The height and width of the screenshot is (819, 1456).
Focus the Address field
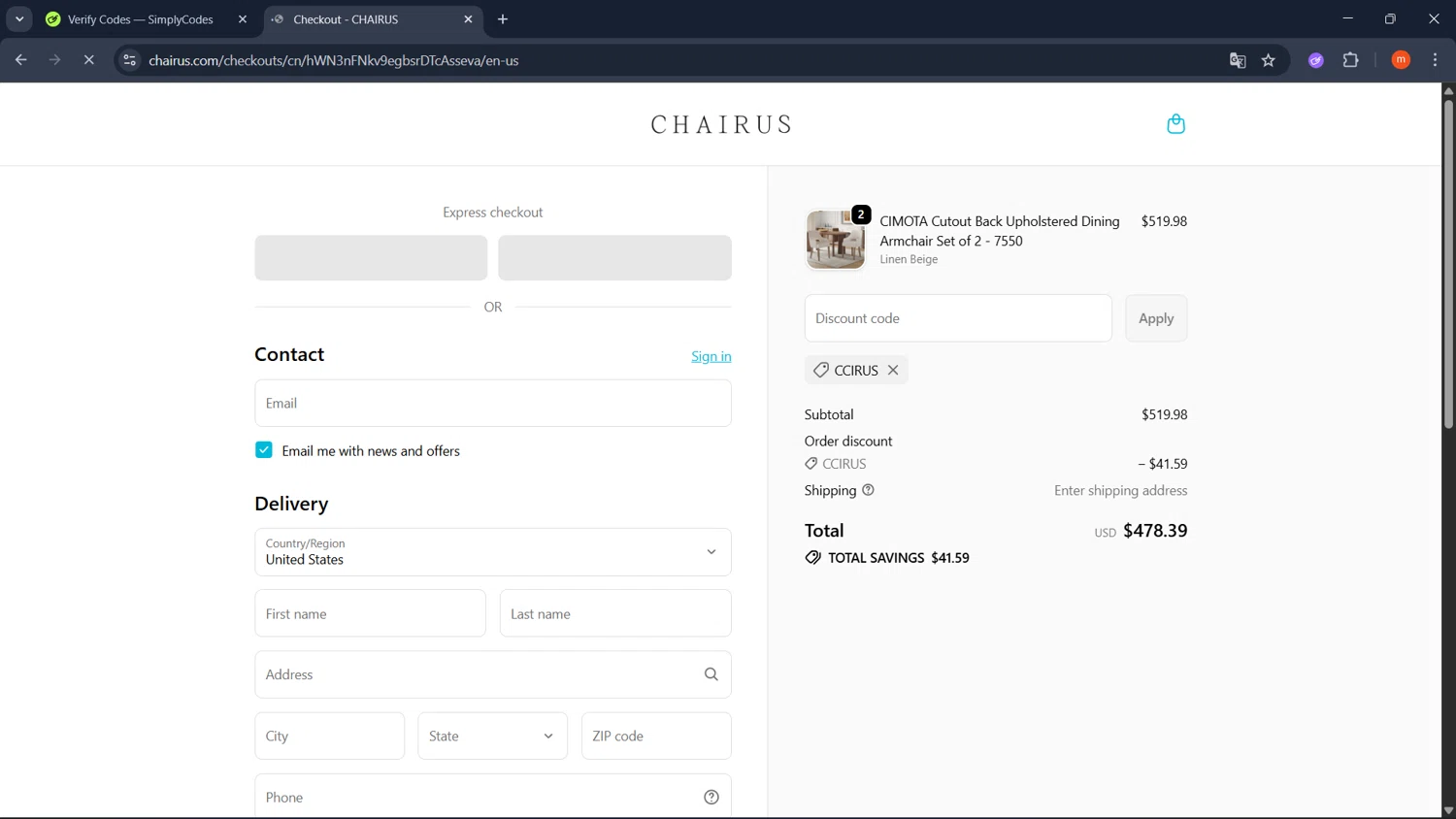(x=493, y=674)
